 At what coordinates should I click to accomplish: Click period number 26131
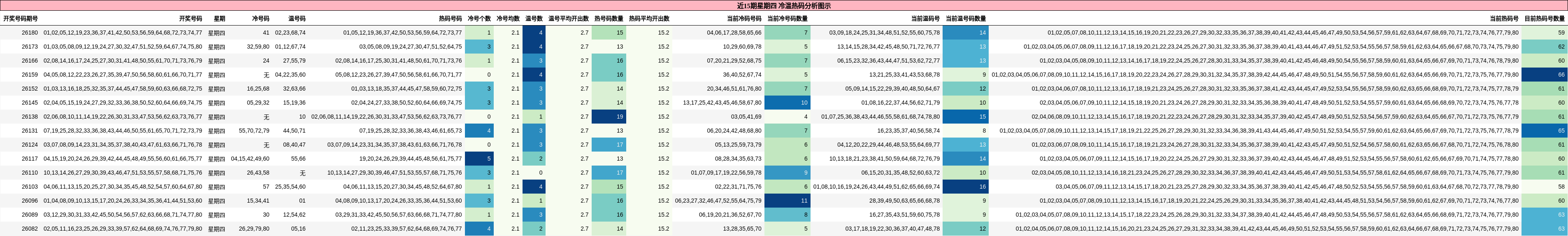coord(29,131)
